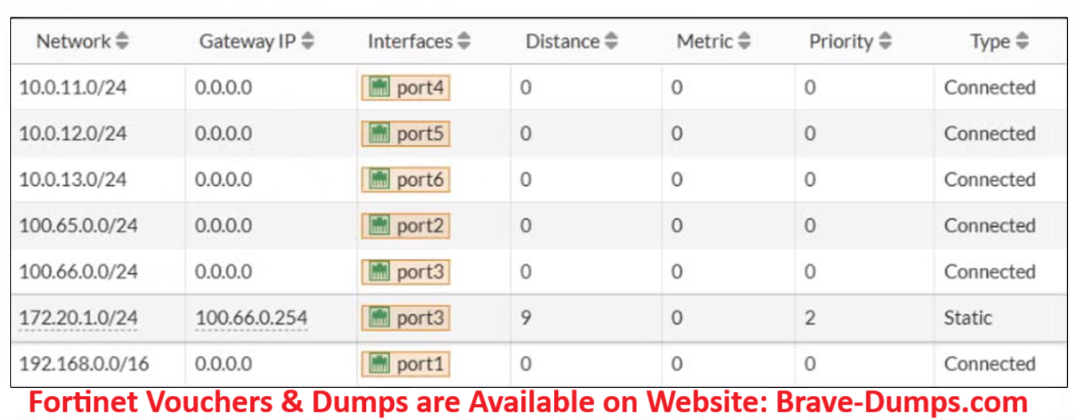This screenshot has height=420, width=1076.
Task: Click the port2 interface icon
Action: click(x=379, y=226)
